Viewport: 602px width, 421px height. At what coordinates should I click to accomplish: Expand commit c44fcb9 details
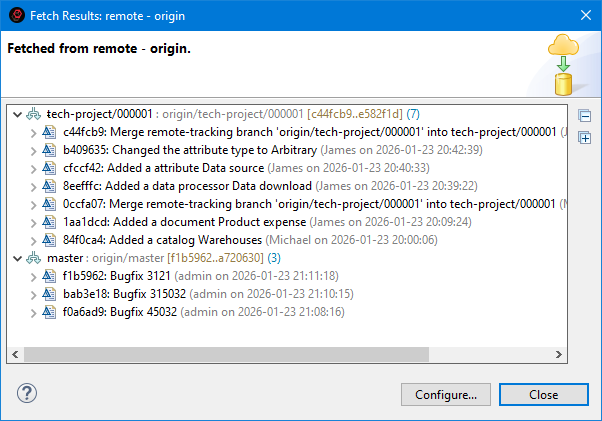(x=35, y=132)
